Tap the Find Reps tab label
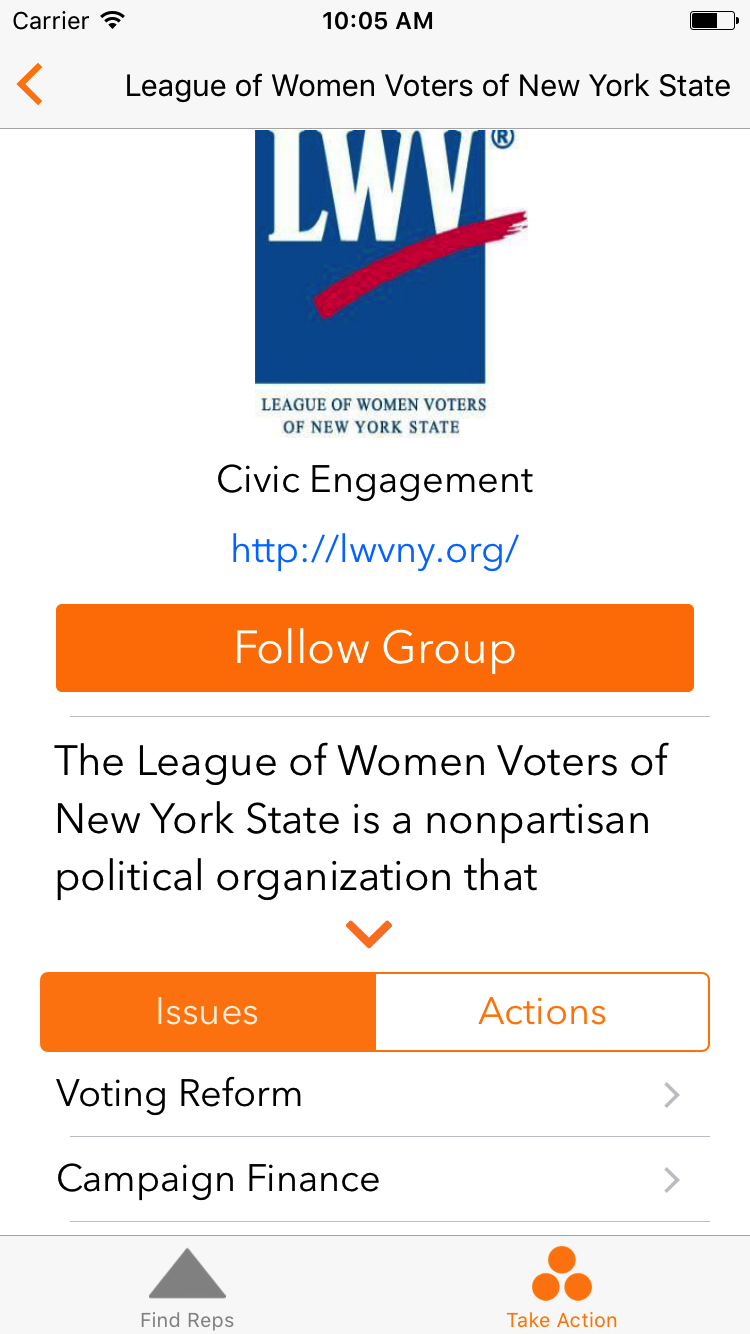The image size is (750, 1334). click(187, 1320)
